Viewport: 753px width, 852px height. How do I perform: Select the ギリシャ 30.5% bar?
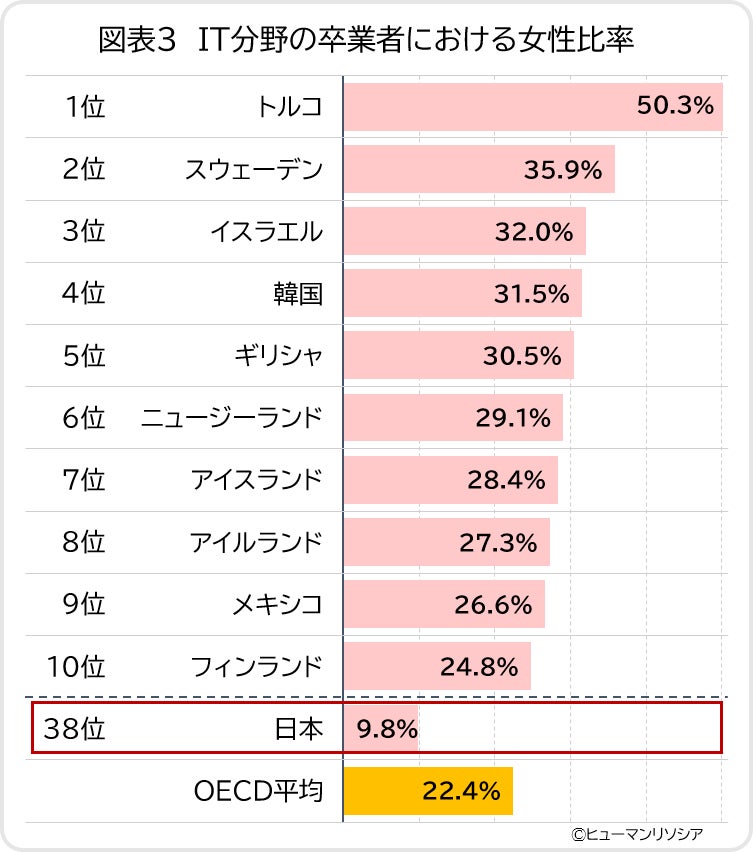point(459,355)
